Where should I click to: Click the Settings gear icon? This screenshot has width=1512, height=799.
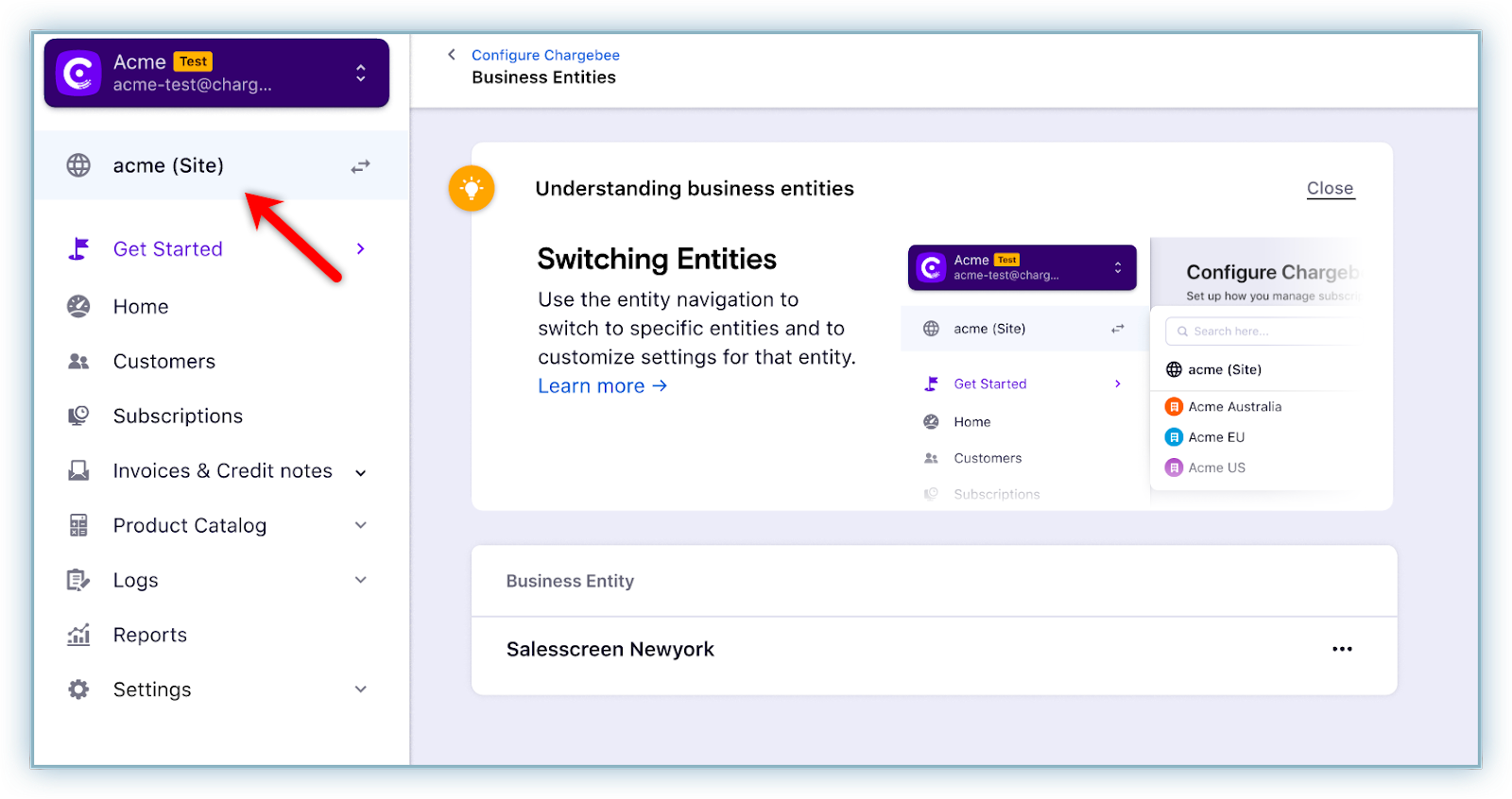[x=78, y=689]
